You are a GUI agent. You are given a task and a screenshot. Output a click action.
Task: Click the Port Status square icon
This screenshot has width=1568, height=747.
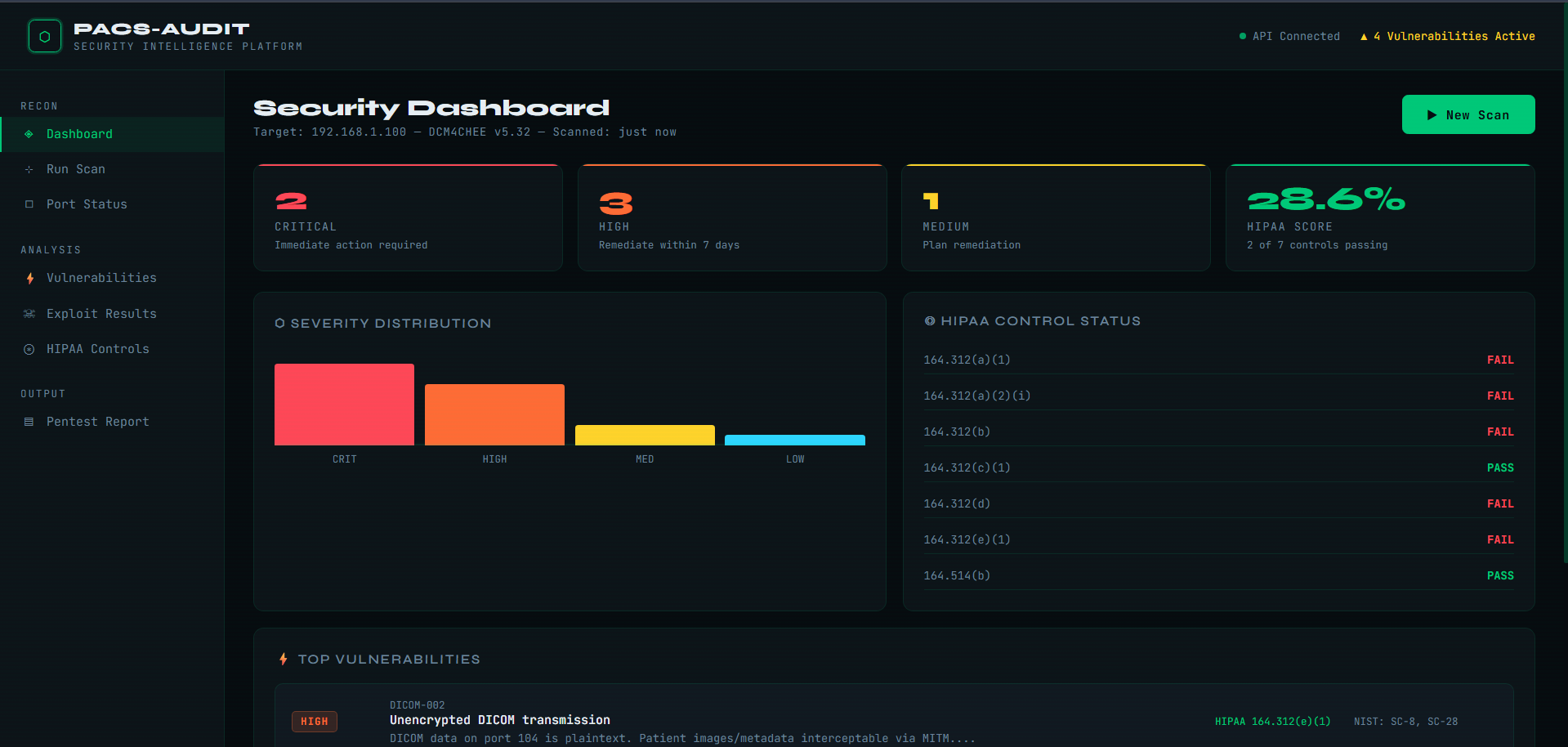[x=29, y=204]
